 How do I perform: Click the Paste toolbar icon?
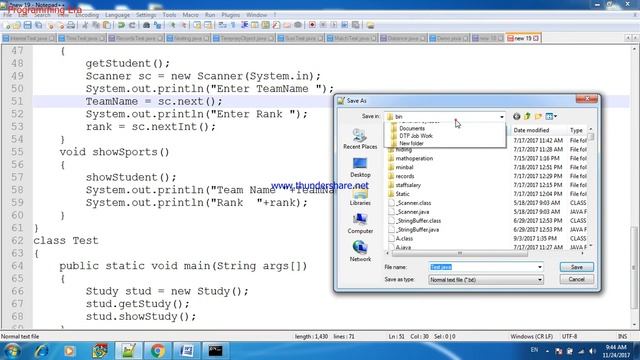107,25
